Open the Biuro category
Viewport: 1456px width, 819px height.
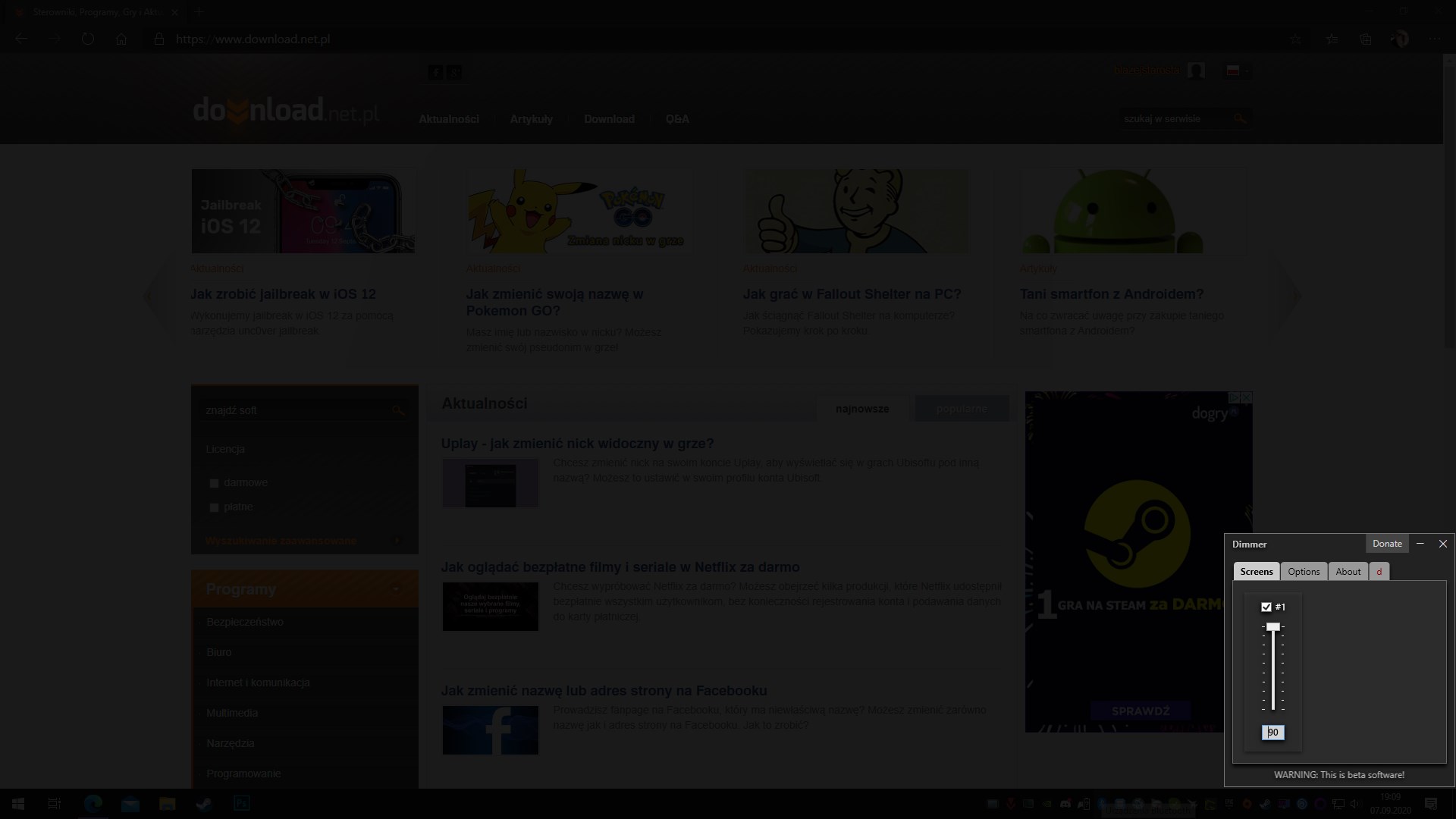point(219,652)
